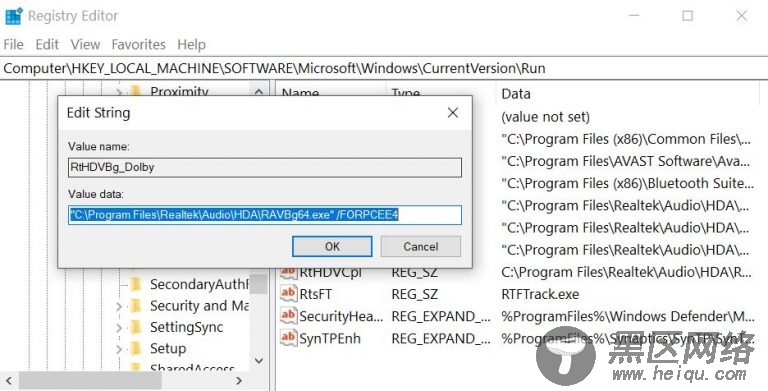Click the Name column header
The height and width of the screenshot is (391, 768).
300,92
